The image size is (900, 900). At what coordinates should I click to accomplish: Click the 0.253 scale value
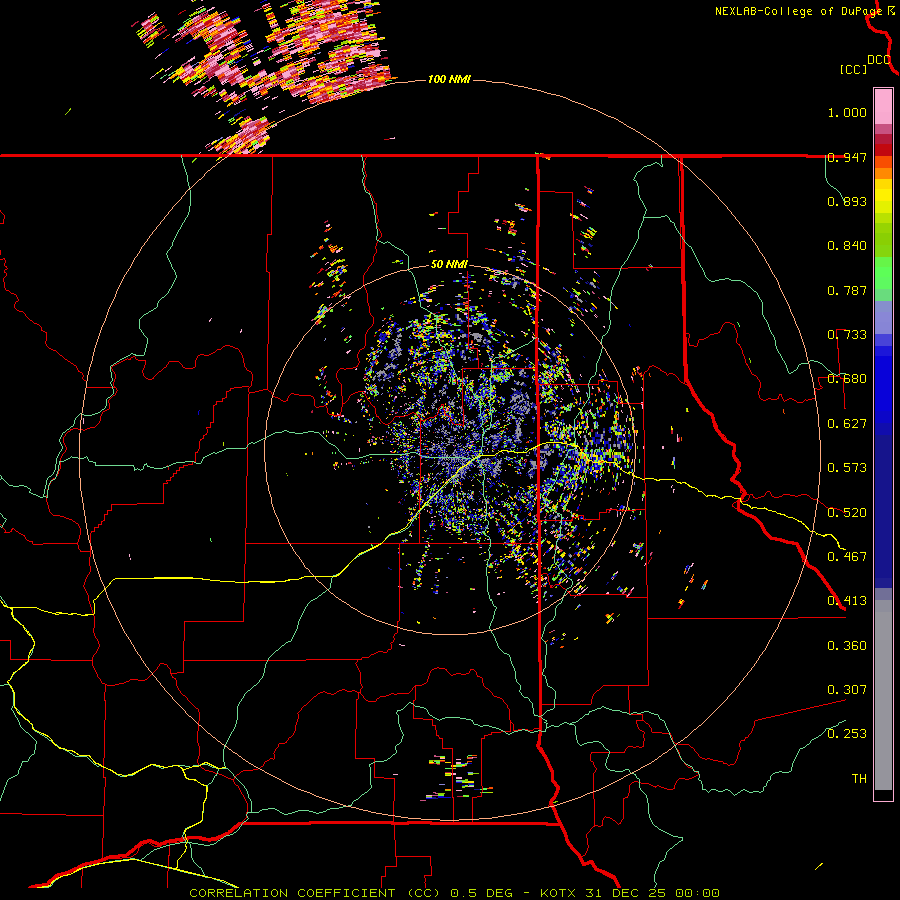[847, 734]
